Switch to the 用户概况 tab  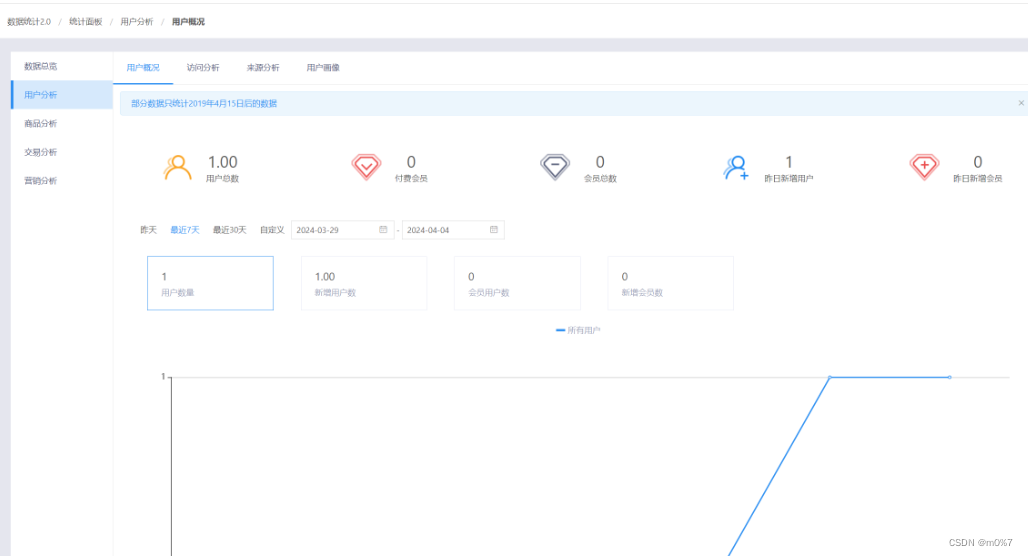pos(143,68)
